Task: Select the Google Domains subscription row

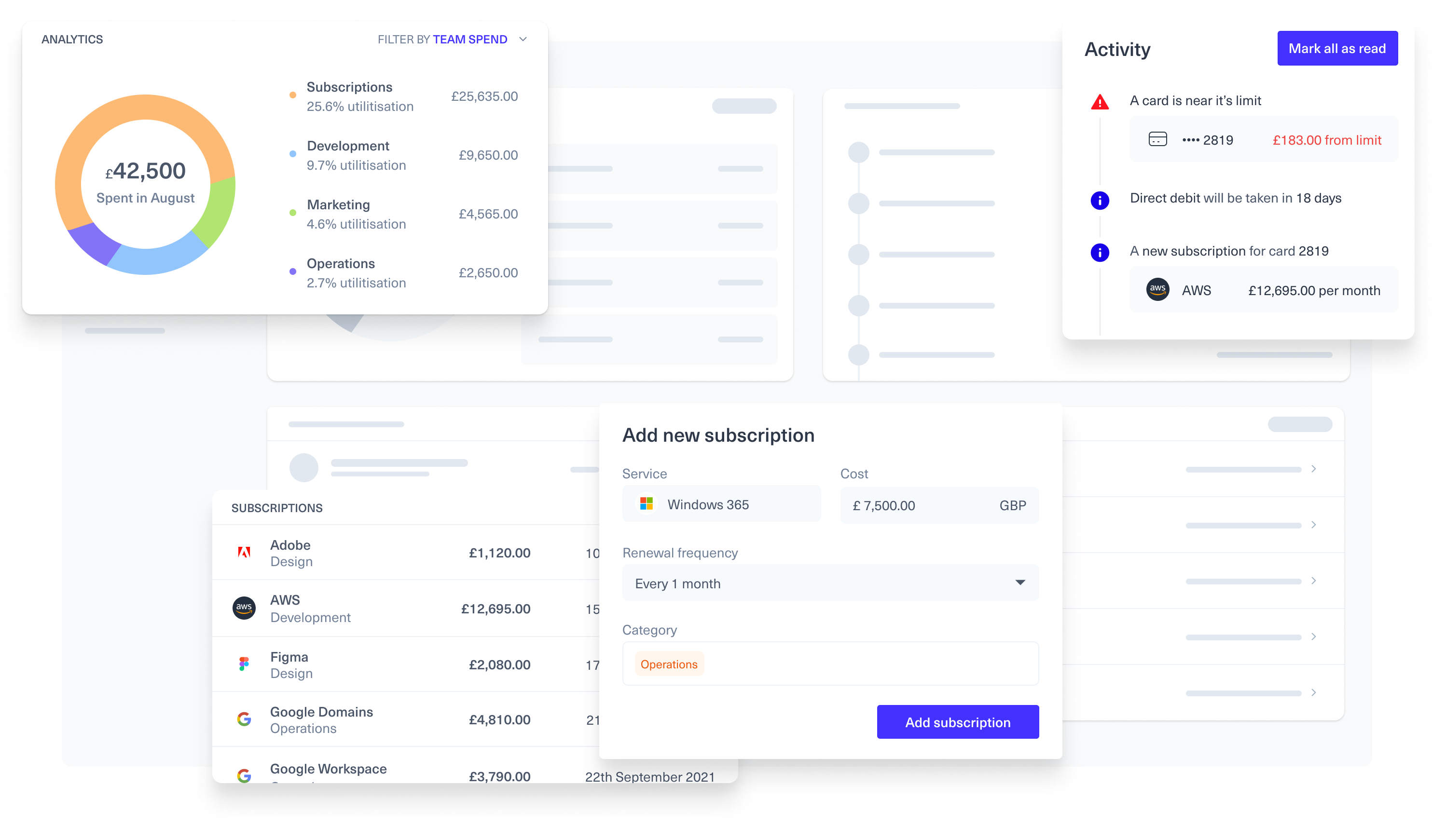Action: pos(406,719)
